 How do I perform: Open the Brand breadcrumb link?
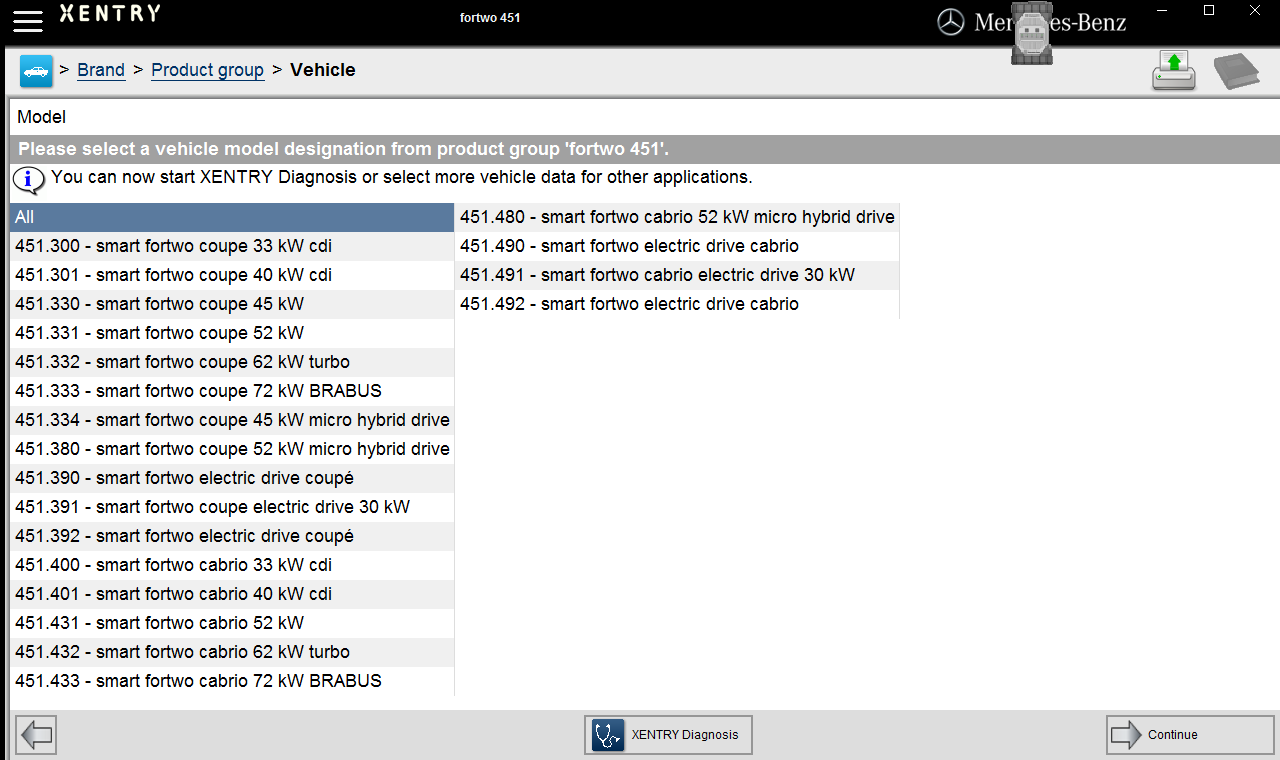[101, 70]
